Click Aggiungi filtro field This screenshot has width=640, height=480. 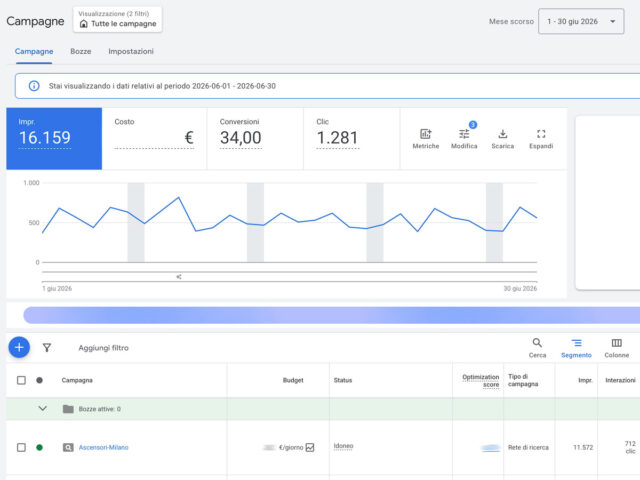click(x=103, y=348)
